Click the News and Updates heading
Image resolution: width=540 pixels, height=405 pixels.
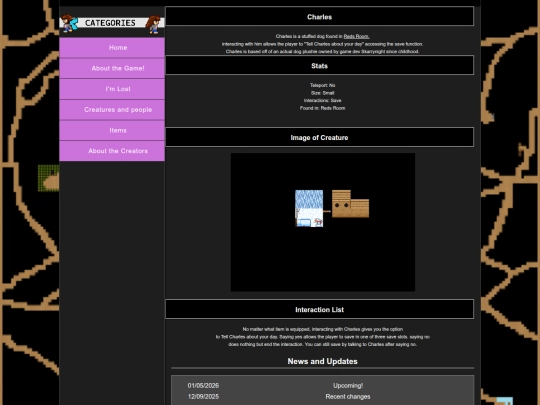point(322,361)
